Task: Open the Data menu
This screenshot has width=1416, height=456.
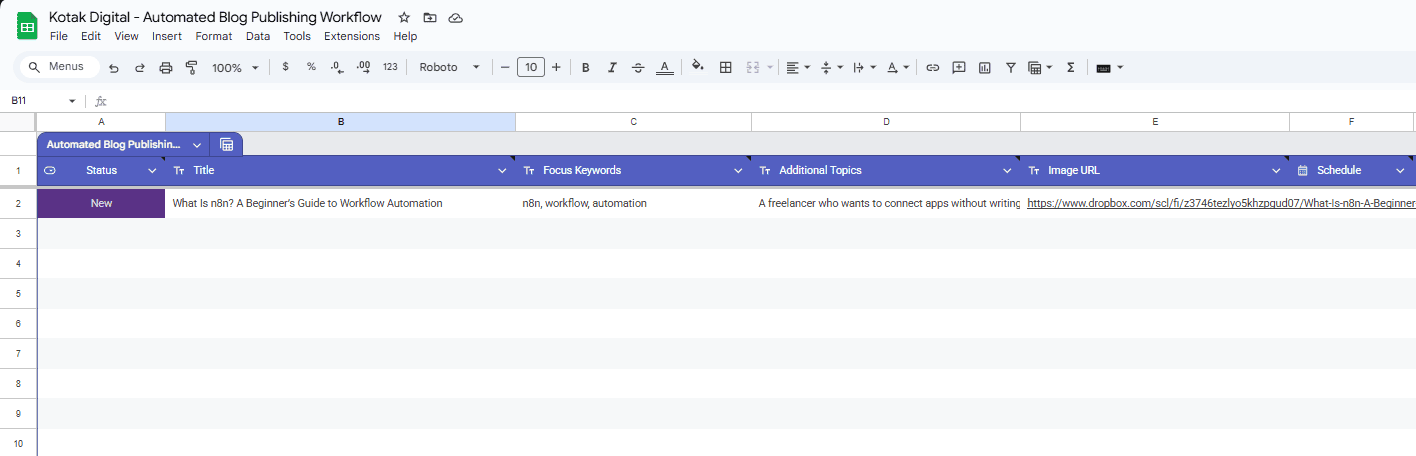Action: tap(258, 36)
